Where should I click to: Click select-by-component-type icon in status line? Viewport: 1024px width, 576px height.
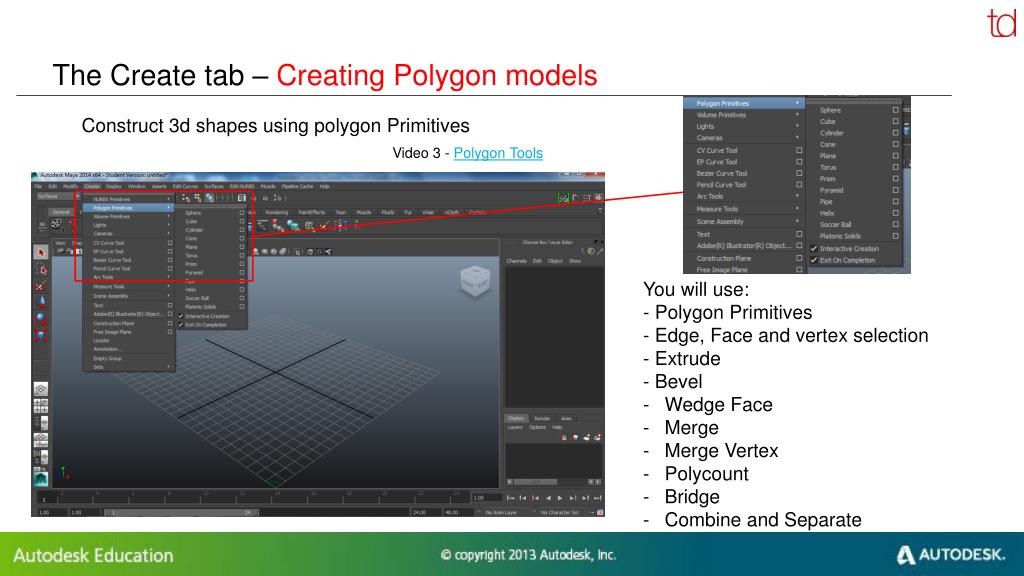pos(210,197)
